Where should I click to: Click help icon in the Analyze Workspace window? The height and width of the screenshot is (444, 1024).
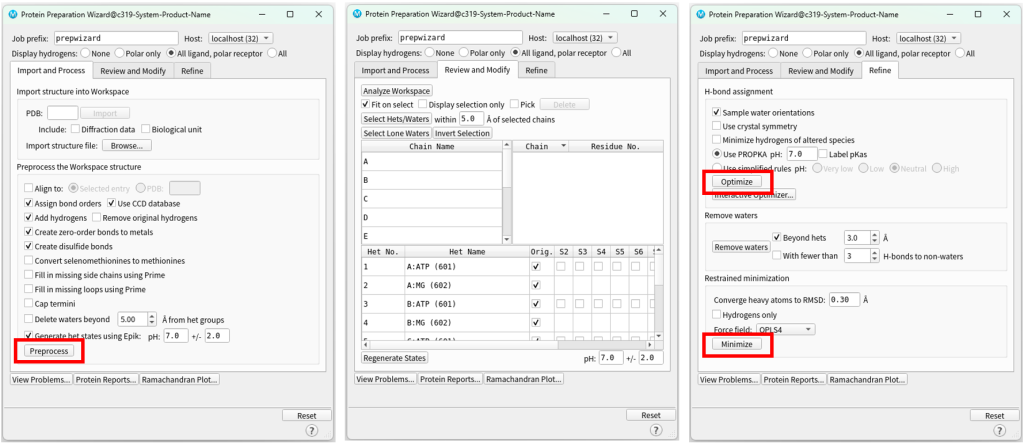pyautogui.click(x=654, y=431)
